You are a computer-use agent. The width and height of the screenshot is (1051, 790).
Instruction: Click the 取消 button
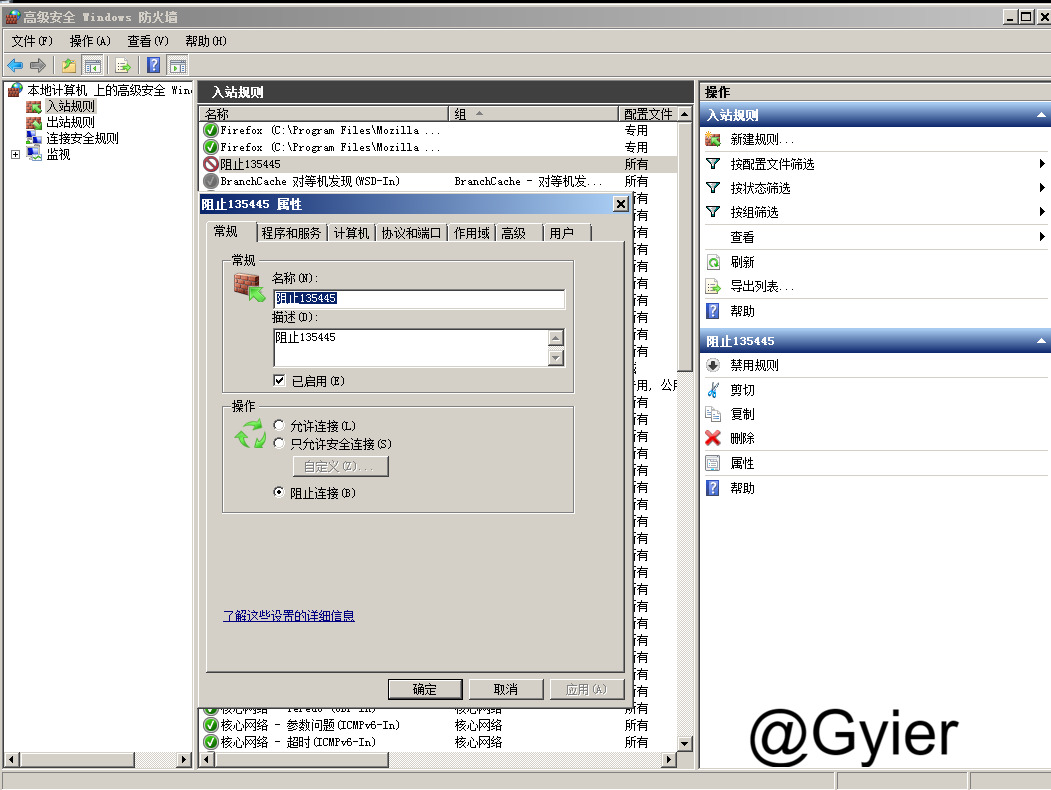click(505, 689)
